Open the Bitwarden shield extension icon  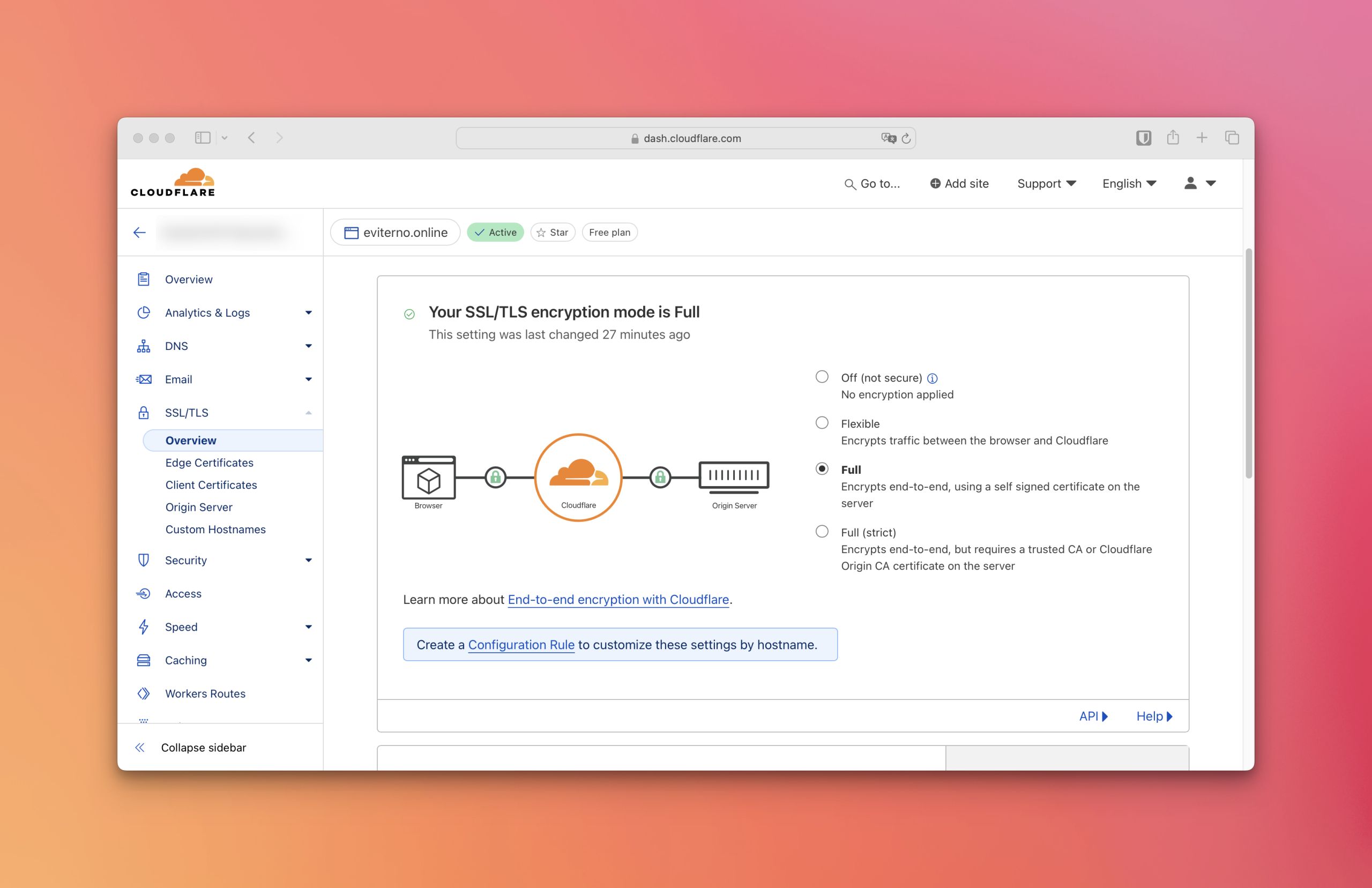(x=1144, y=138)
